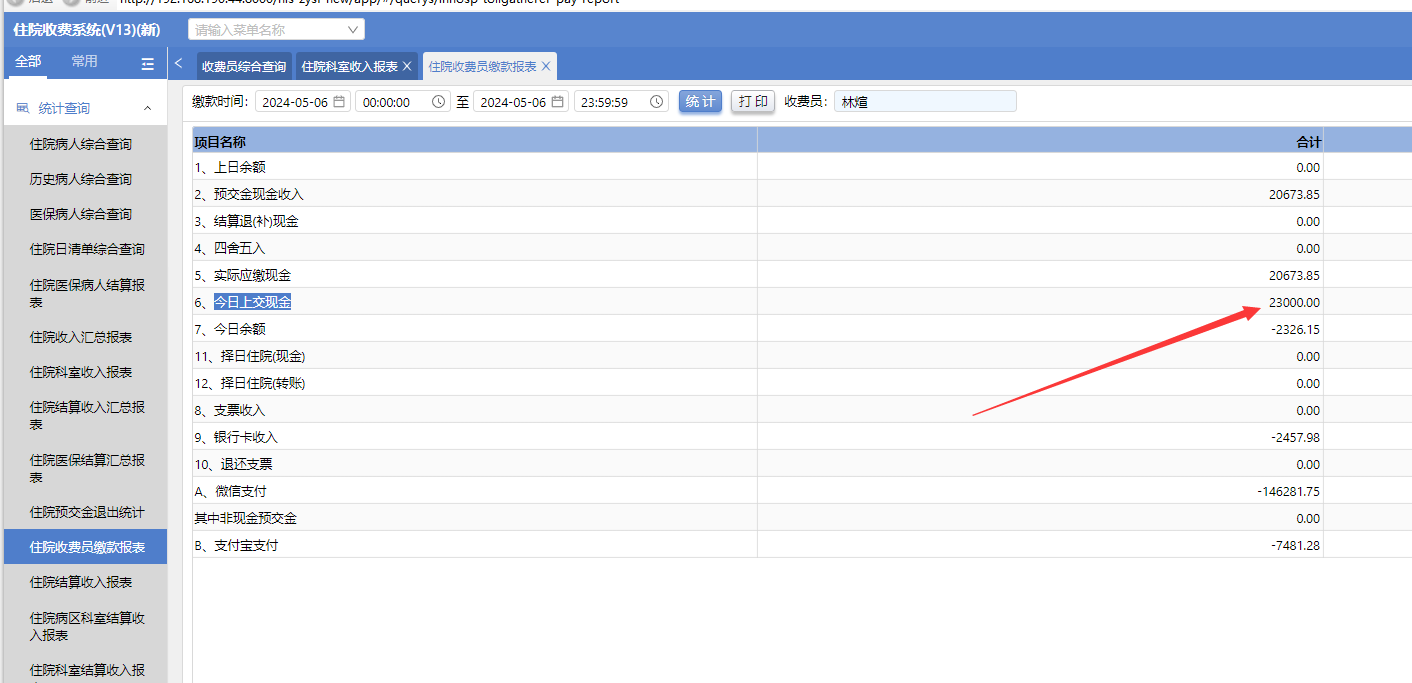Select row B、支付宝支付
Viewport: 1412px width, 683px height.
pyautogui.click(x=802, y=545)
